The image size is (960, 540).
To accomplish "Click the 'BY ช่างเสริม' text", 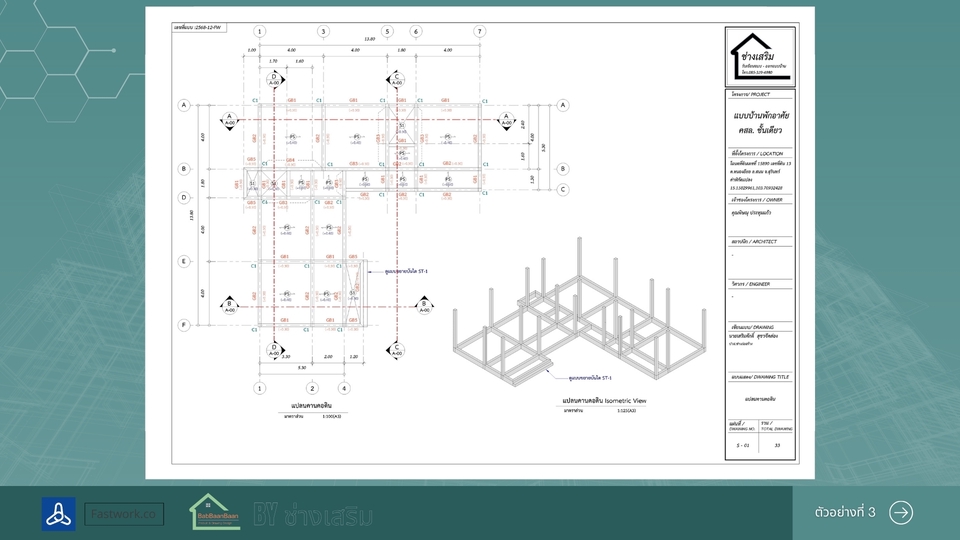I will click(x=313, y=515).
